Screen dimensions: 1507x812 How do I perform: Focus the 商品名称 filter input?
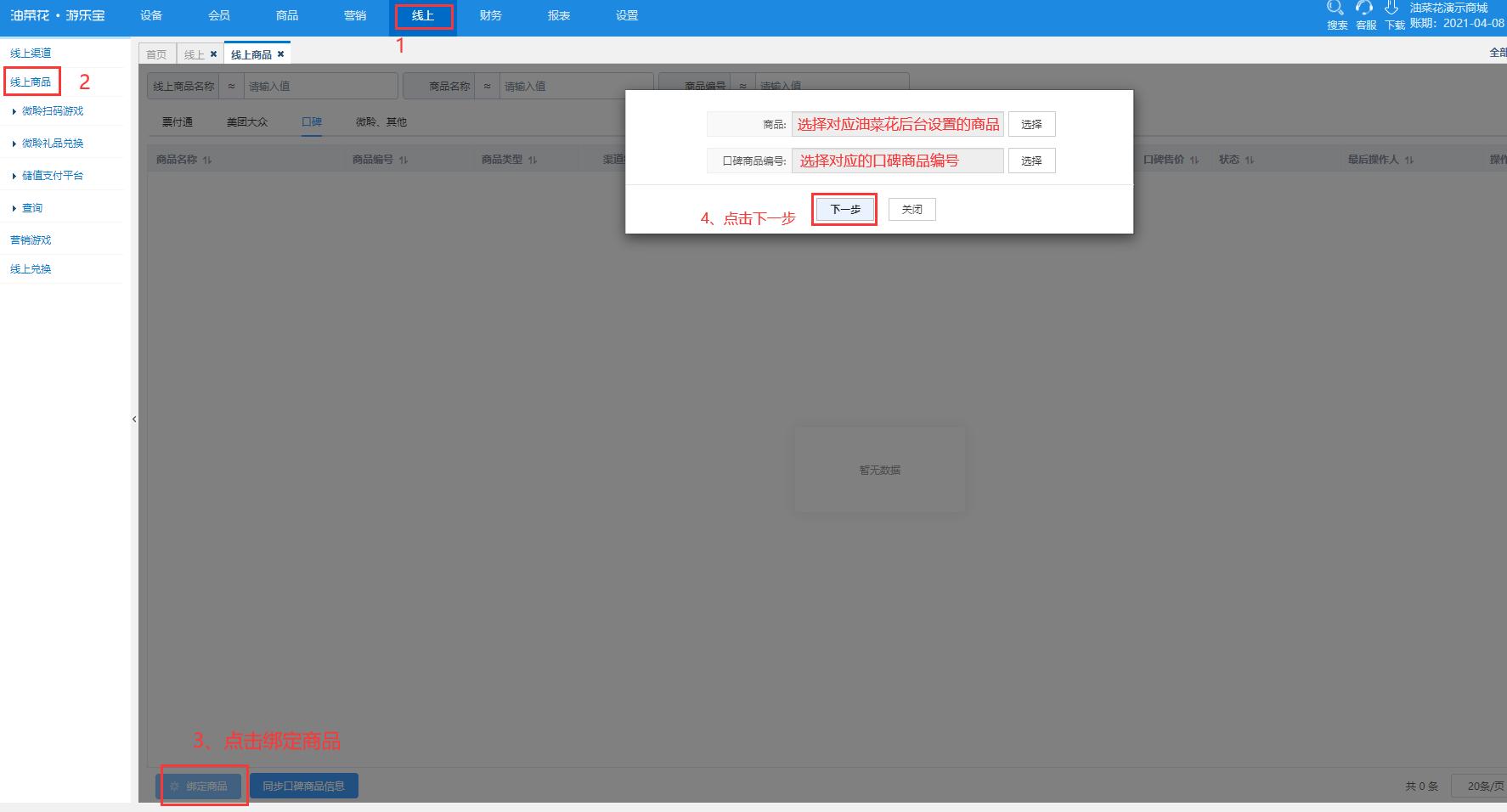tap(576, 86)
